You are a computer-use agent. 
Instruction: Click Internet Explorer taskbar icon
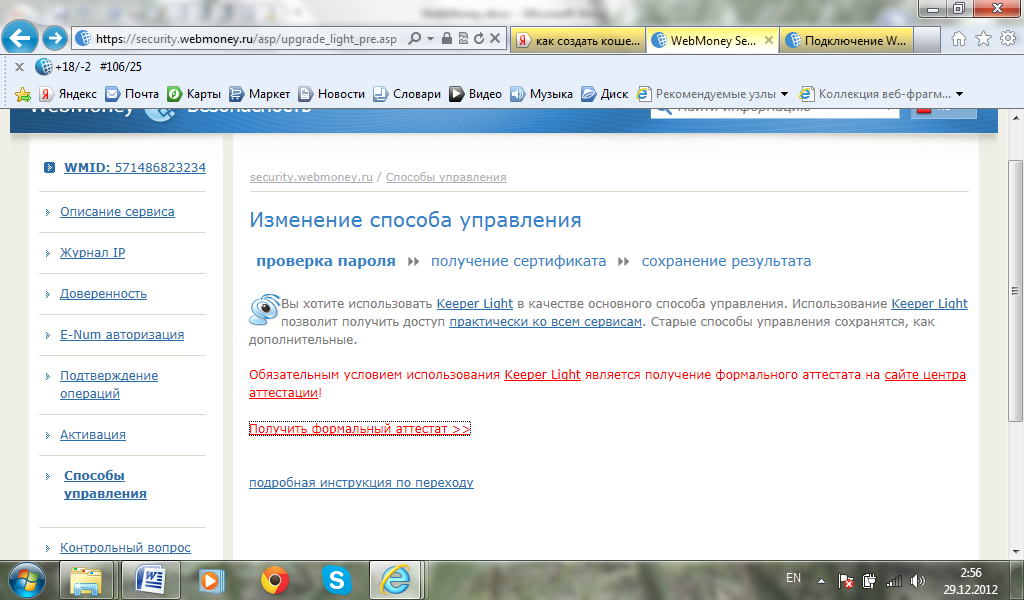(x=396, y=580)
